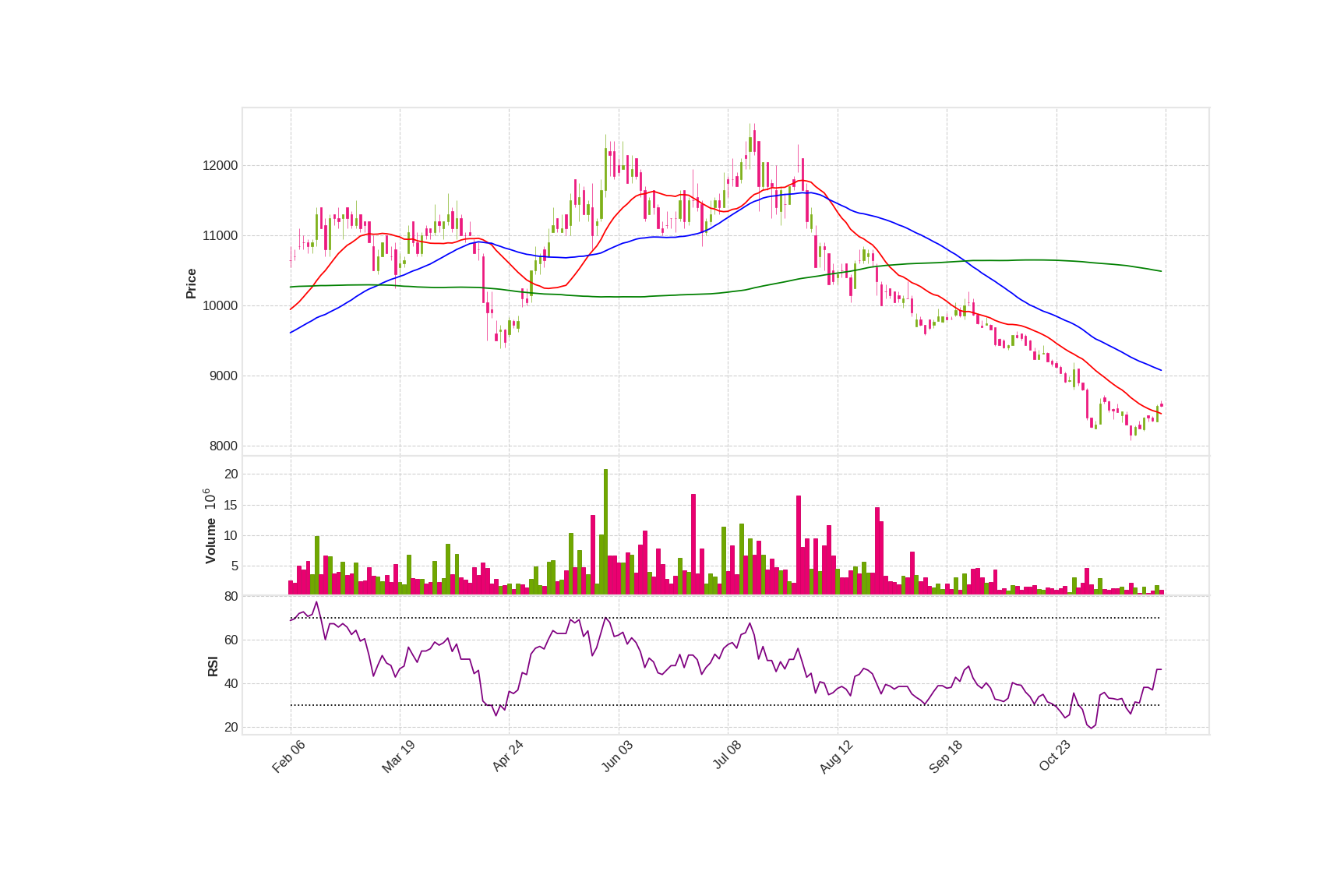Click the RSI tick label 60
This screenshot has width=1344, height=896.
point(231,640)
